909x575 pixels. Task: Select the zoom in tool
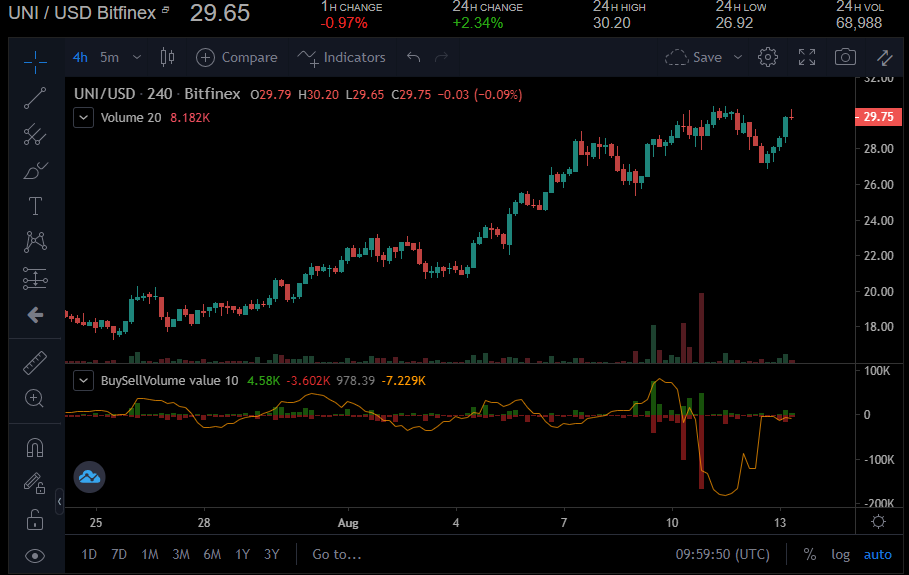[34, 399]
